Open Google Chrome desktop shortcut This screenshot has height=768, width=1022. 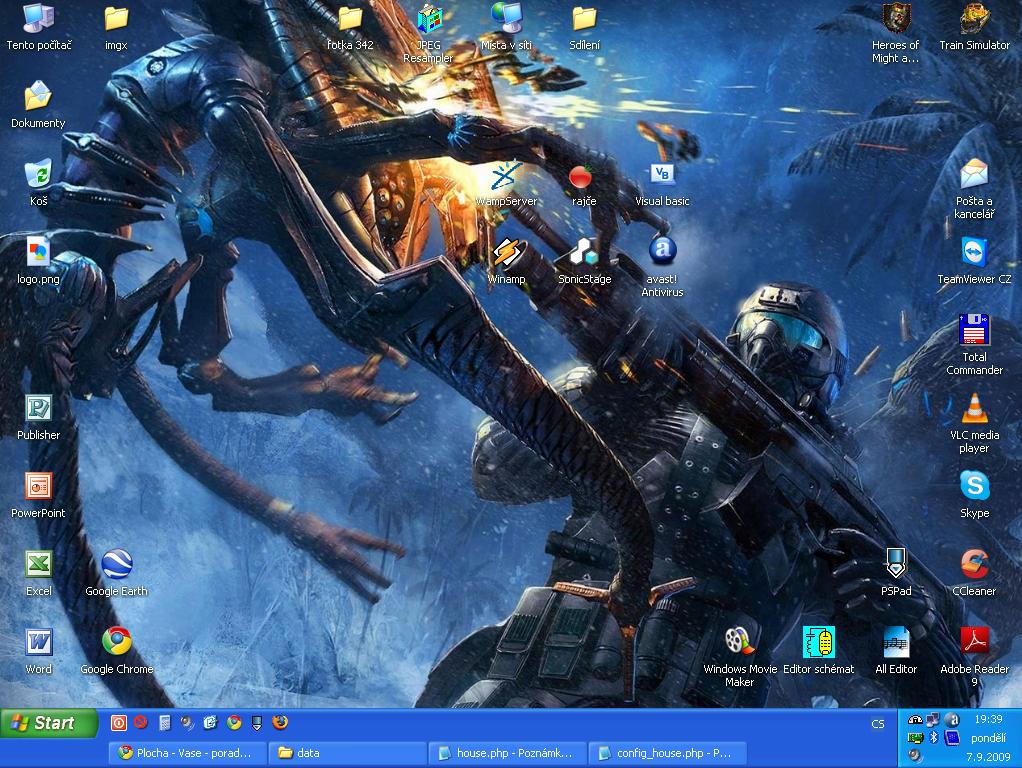(117, 652)
